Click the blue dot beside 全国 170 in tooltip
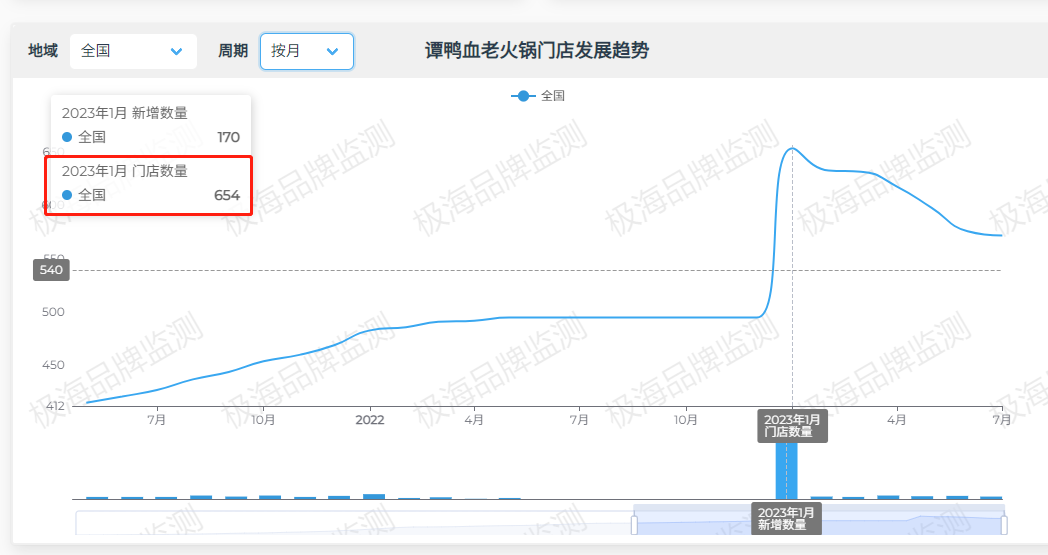1048x555 pixels. click(x=67, y=137)
